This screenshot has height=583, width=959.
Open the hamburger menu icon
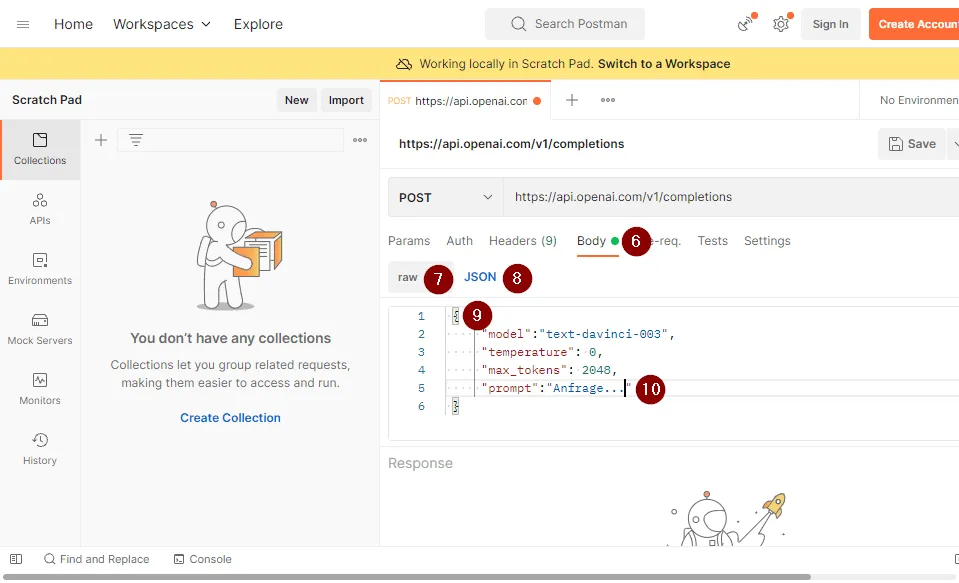click(x=23, y=24)
